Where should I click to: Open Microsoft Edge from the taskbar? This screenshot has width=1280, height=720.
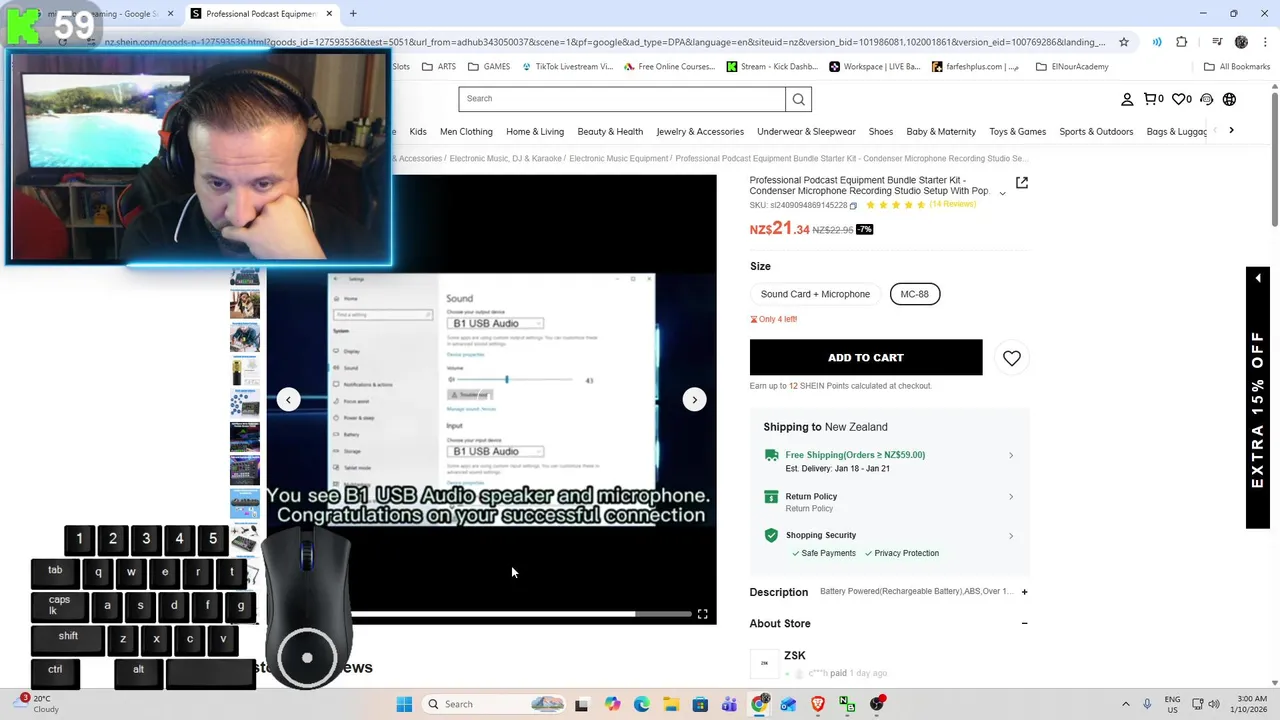click(x=641, y=704)
